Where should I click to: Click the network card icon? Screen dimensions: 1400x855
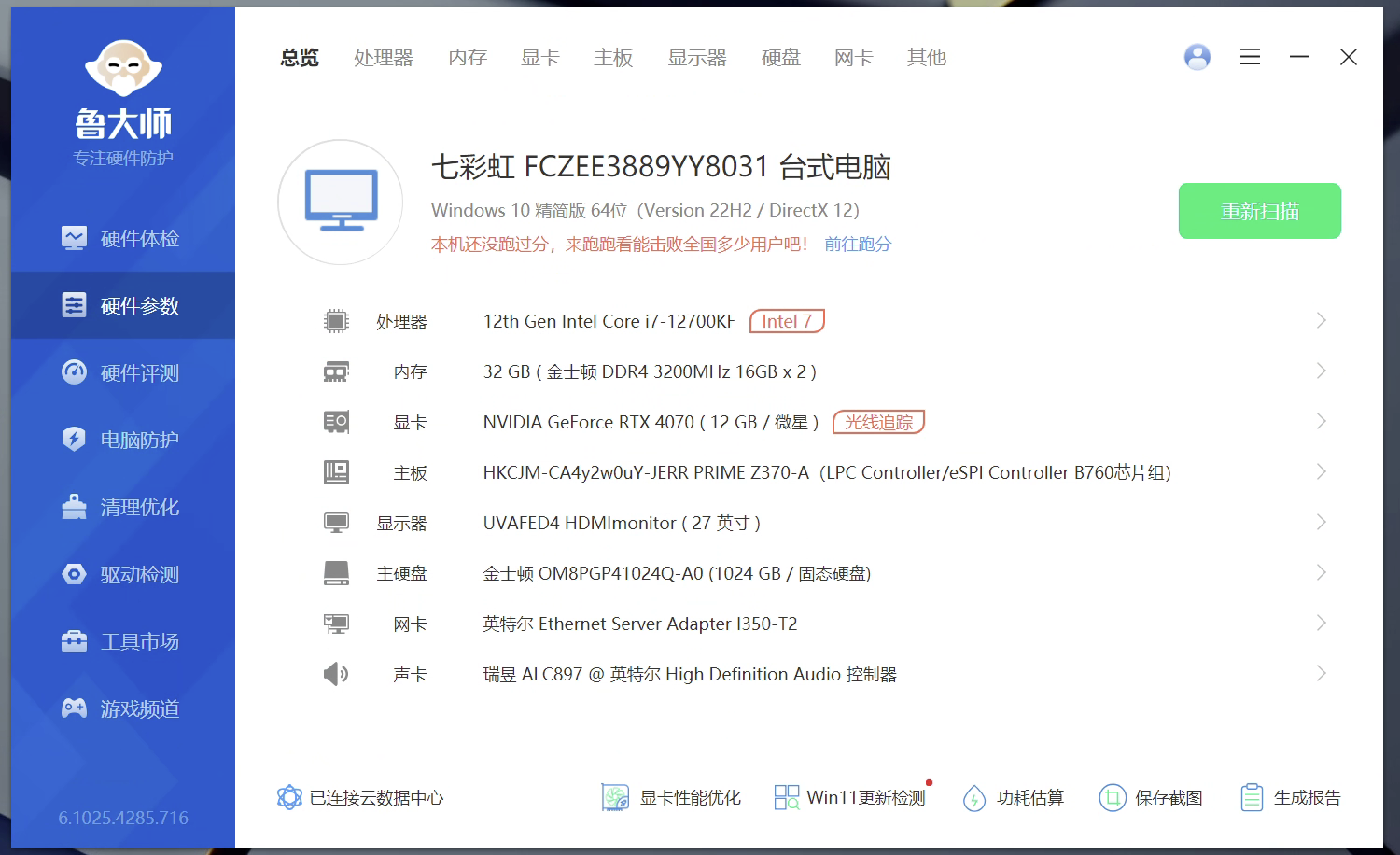pyautogui.click(x=336, y=624)
